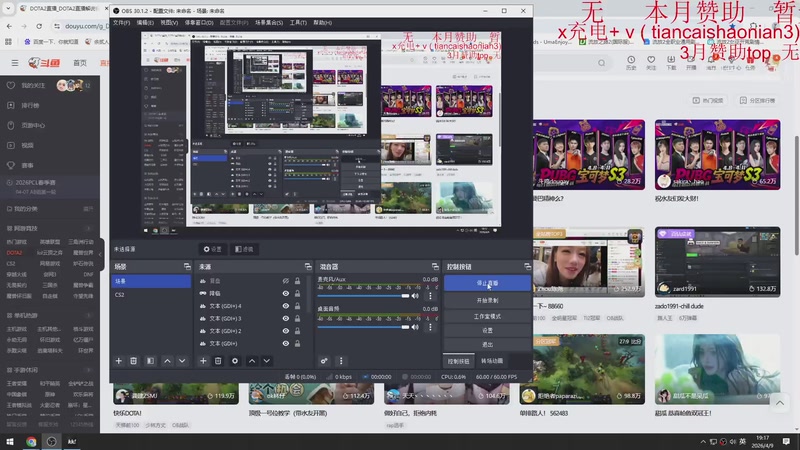Switch to the 转场动画 tab in OBS
This screenshot has width=800, height=450.
coord(492,361)
